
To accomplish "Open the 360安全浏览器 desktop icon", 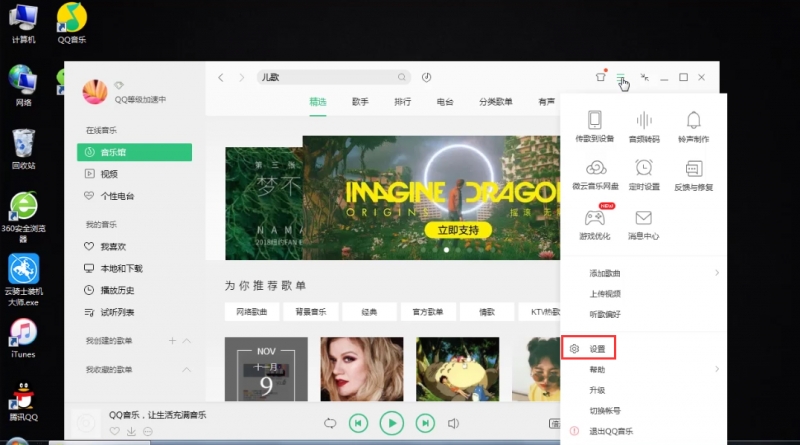I will tap(23, 217).
